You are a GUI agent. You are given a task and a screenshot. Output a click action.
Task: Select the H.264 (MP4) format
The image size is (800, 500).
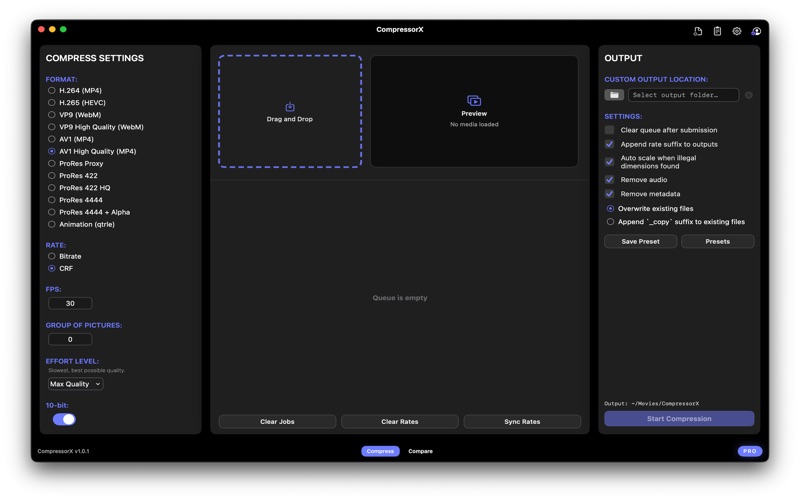pos(74,90)
